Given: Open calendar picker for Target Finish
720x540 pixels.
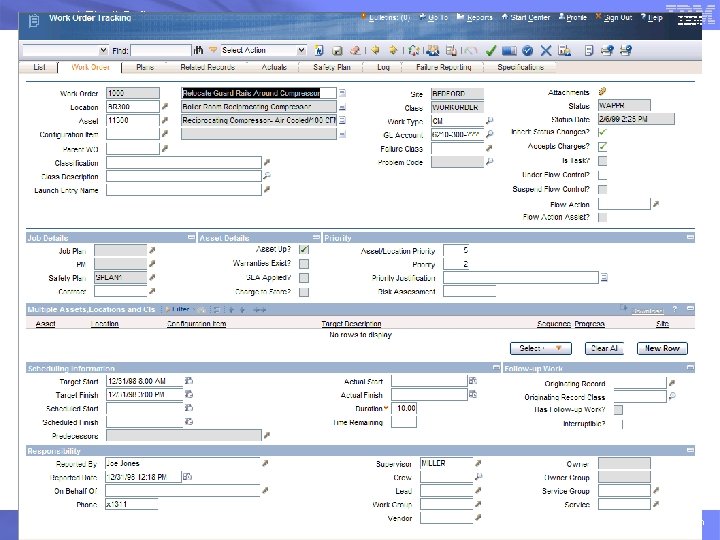Looking at the screenshot, I should tap(188, 394).
